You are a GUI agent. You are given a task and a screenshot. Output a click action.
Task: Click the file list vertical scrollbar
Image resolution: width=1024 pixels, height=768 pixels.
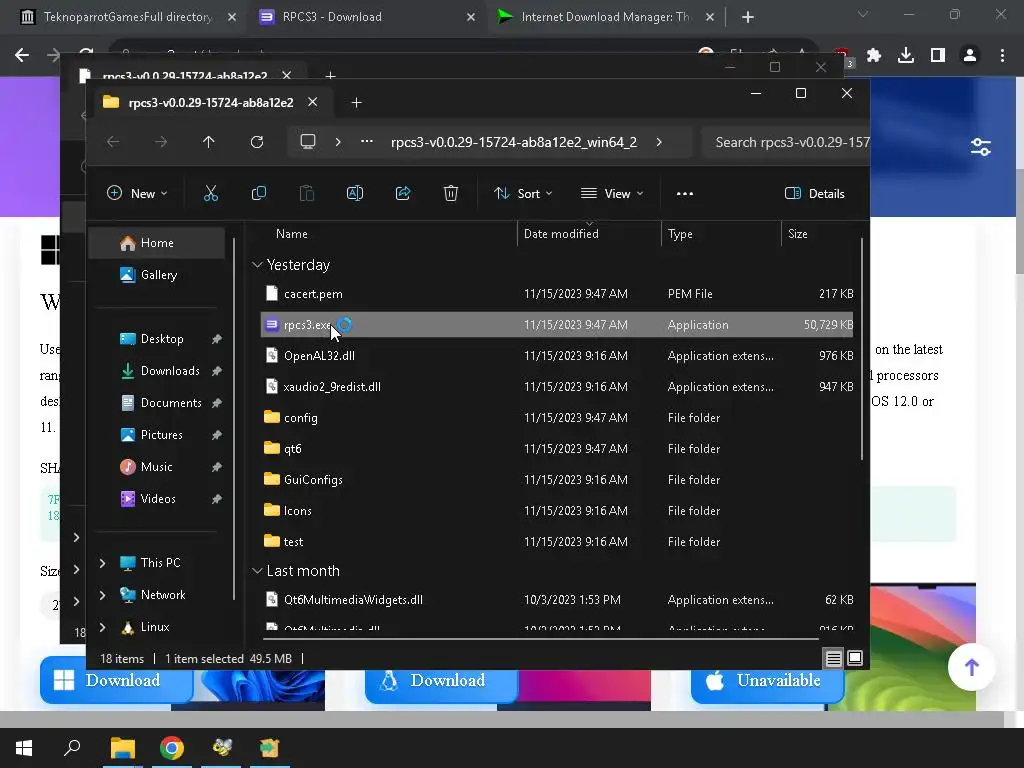point(862,349)
